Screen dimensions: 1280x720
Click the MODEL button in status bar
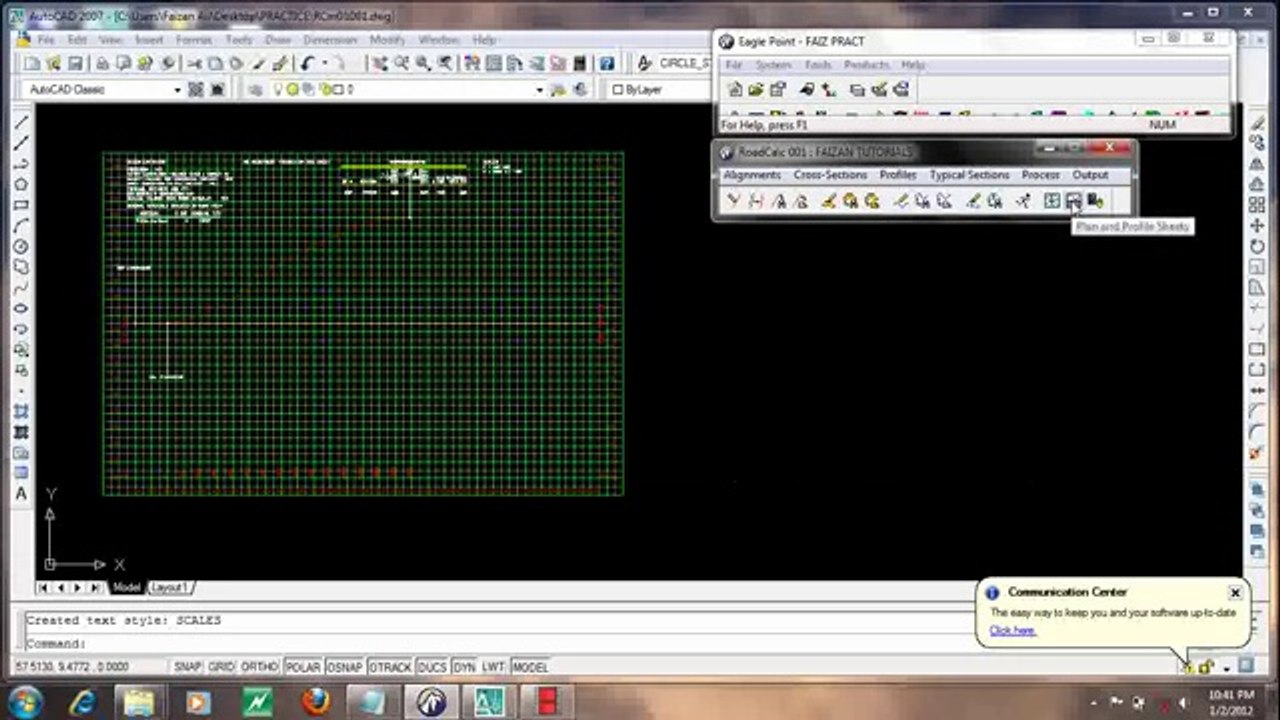530,667
